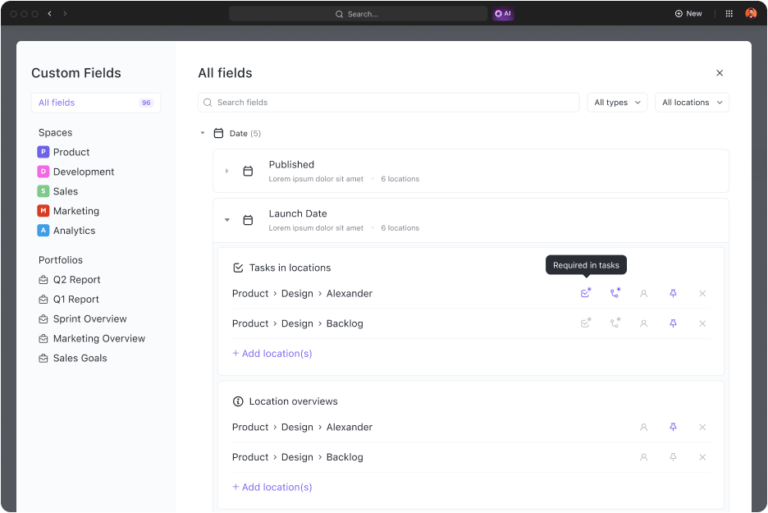Click the Published calendar icon
Screen dimensions: 768x513
click(248, 171)
